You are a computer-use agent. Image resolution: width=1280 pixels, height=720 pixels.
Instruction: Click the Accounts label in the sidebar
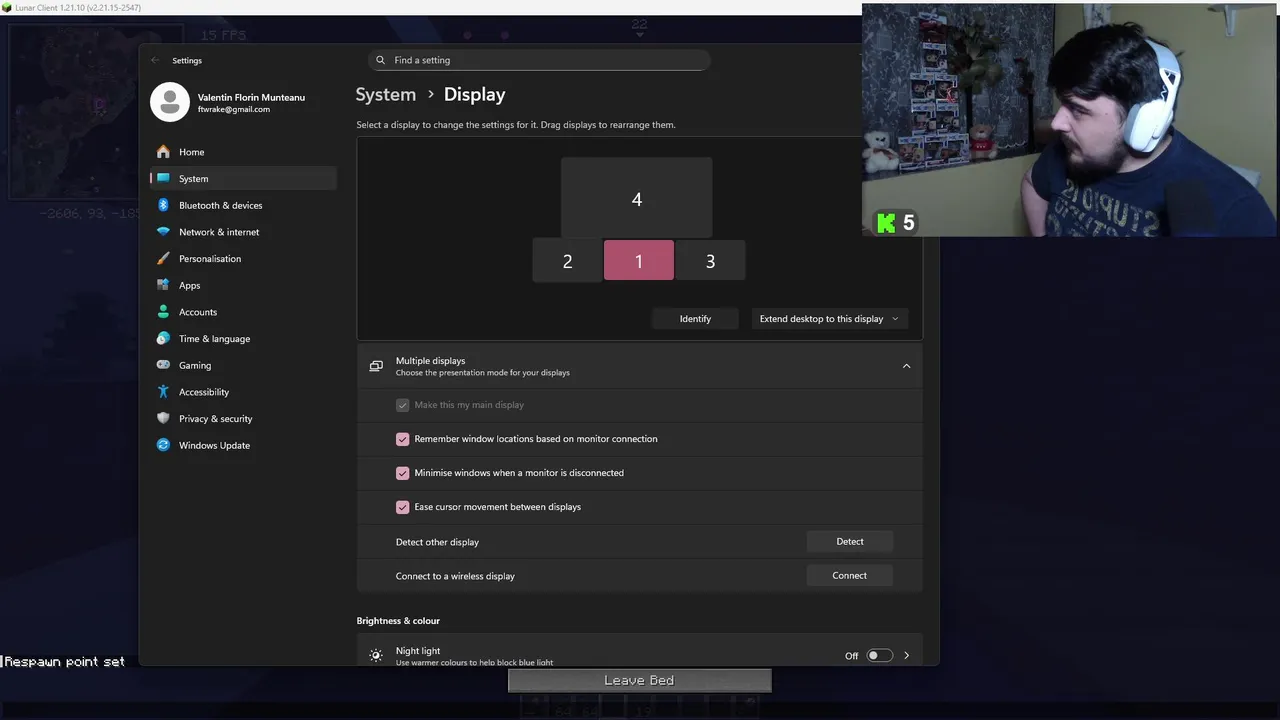point(198,312)
